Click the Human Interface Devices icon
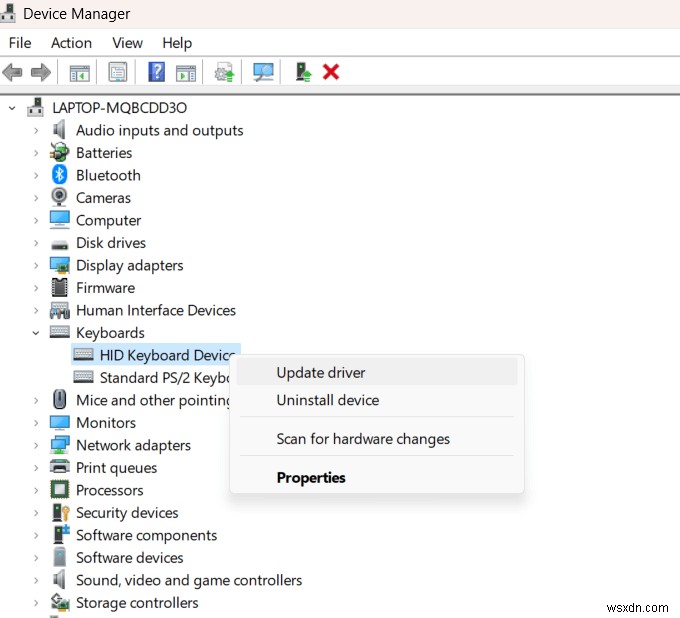 (x=59, y=310)
